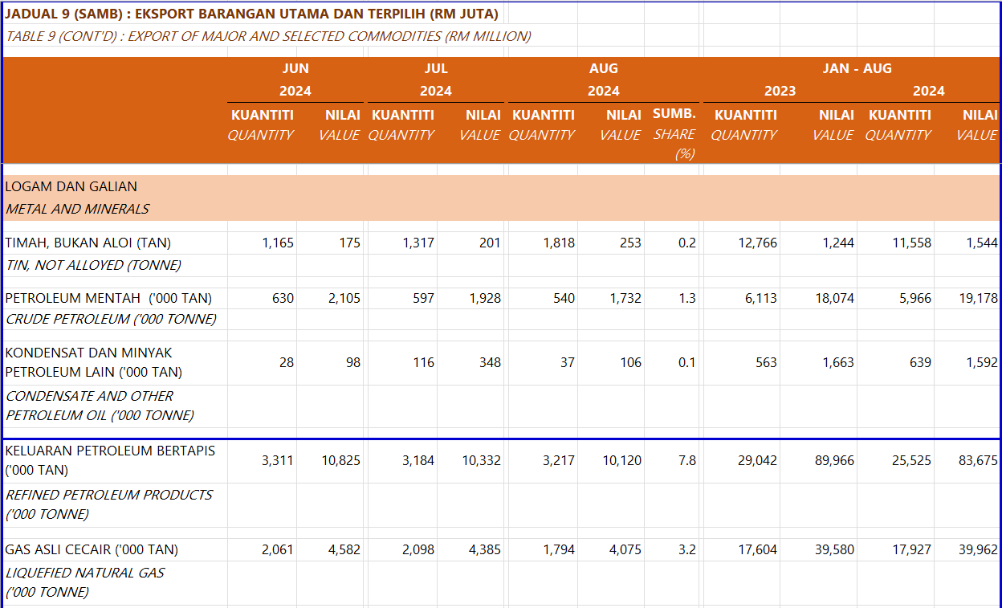Select LNG August quantity cell 1,794
The height and width of the screenshot is (608, 1002).
(558, 550)
